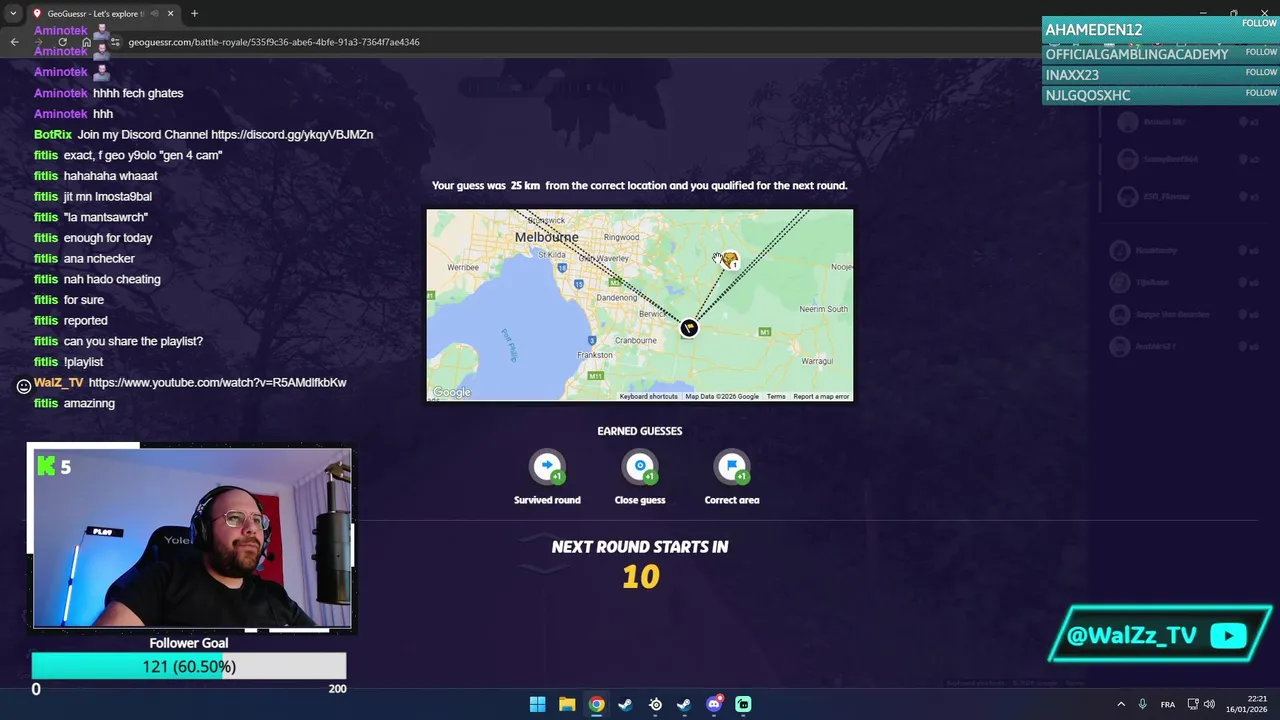The image size is (1280, 720).
Task: Click the Melbourne label on the map
Action: click(x=546, y=237)
